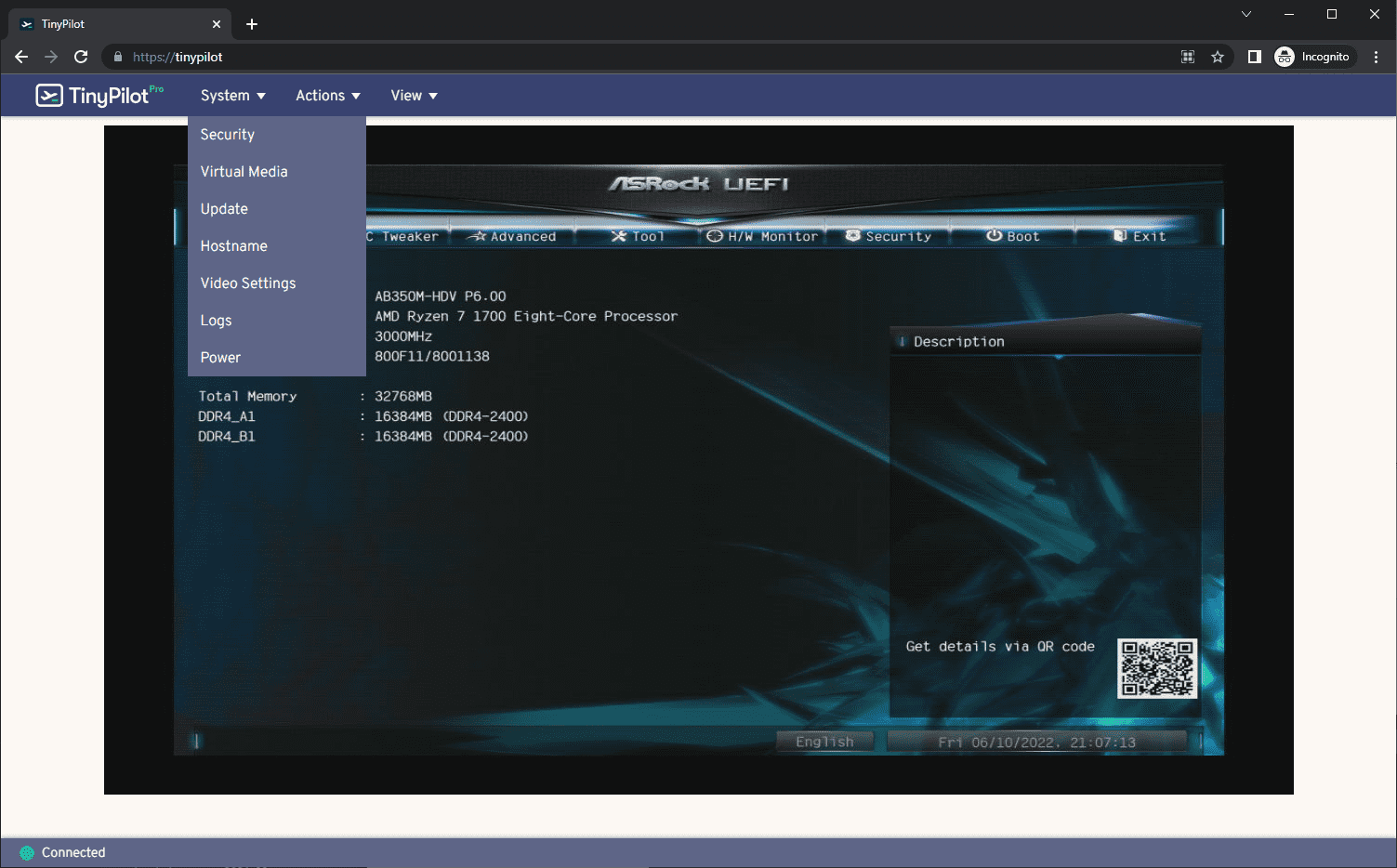Bookmark this page with star icon

tap(1217, 57)
